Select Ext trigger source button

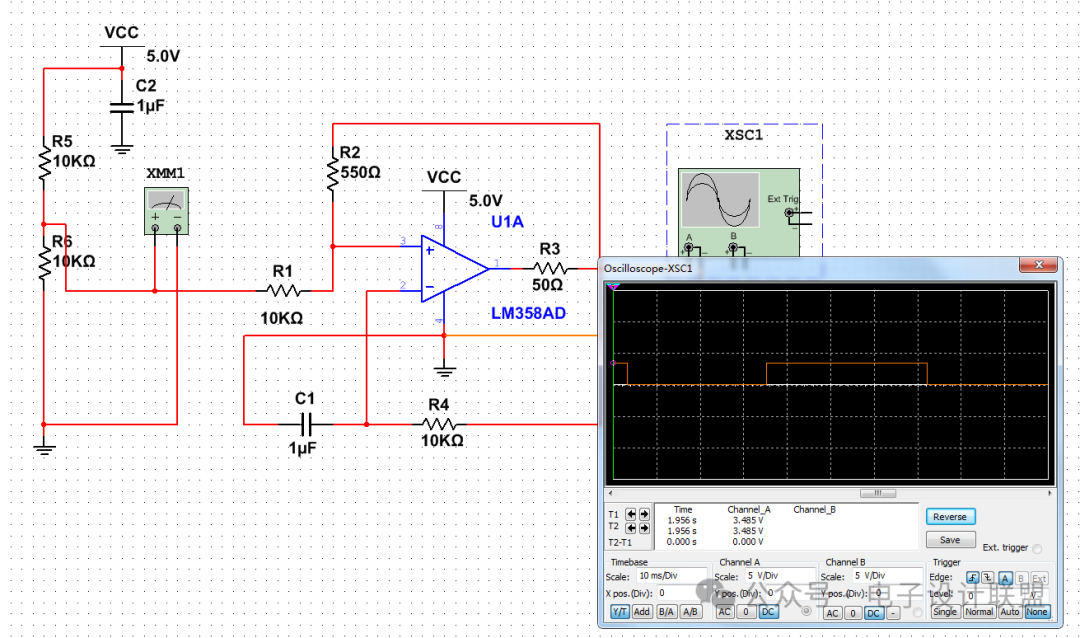(1039, 577)
